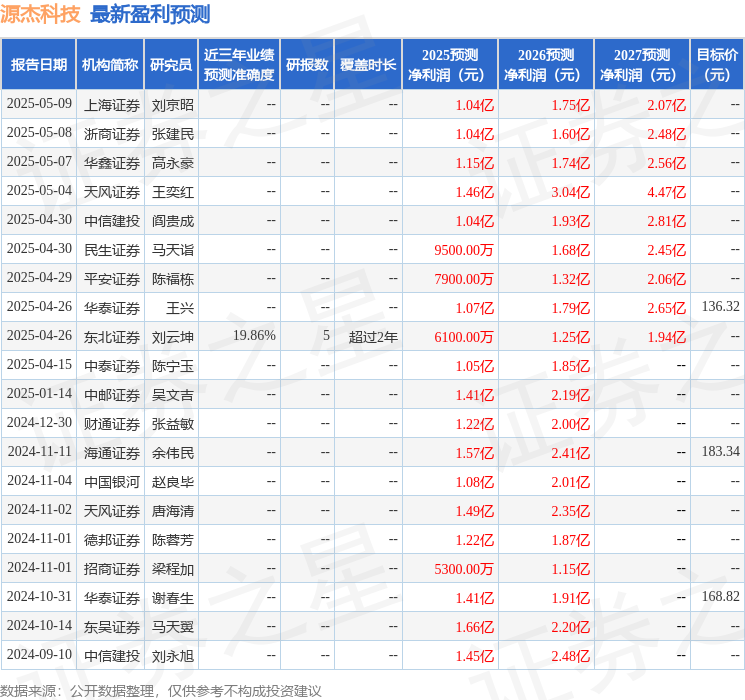Image resolution: width=745 pixels, height=700 pixels.
Task: Click the 9500.00万 profit value
Action: pyautogui.click(x=464, y=250)
